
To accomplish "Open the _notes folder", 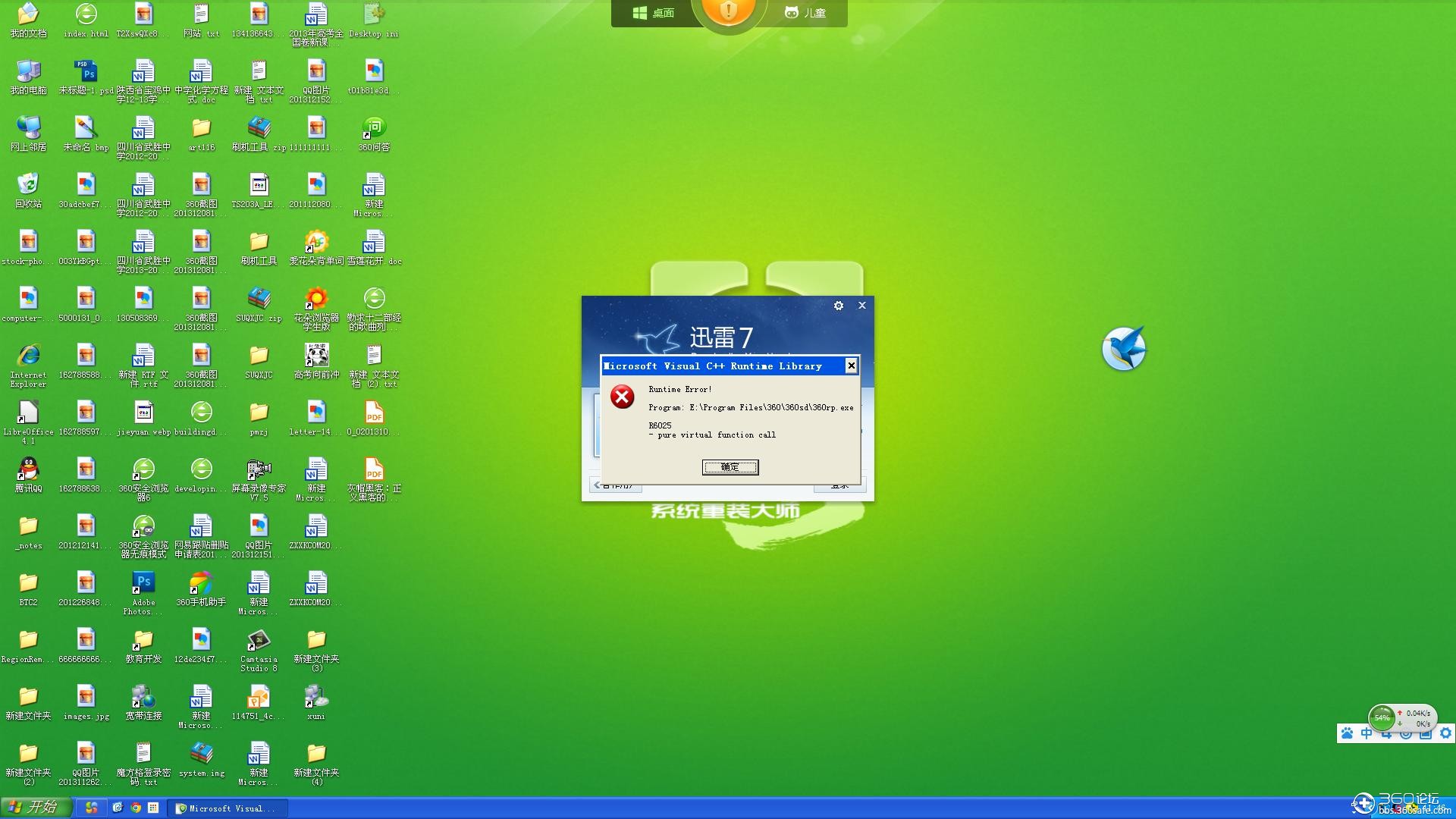I will point(28,532).
